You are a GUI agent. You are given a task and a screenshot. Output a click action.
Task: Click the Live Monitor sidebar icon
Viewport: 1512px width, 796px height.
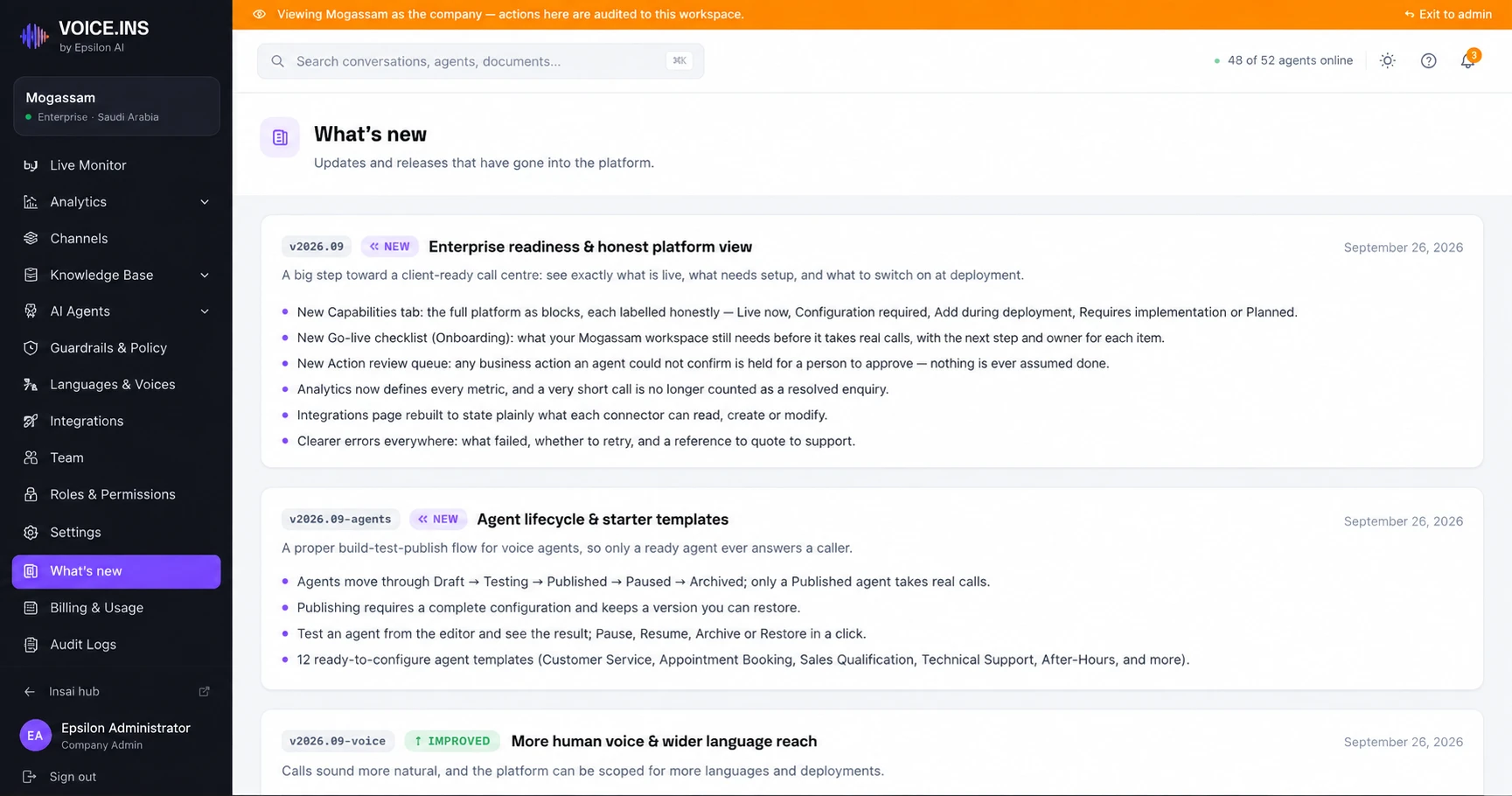coord(31,165)
